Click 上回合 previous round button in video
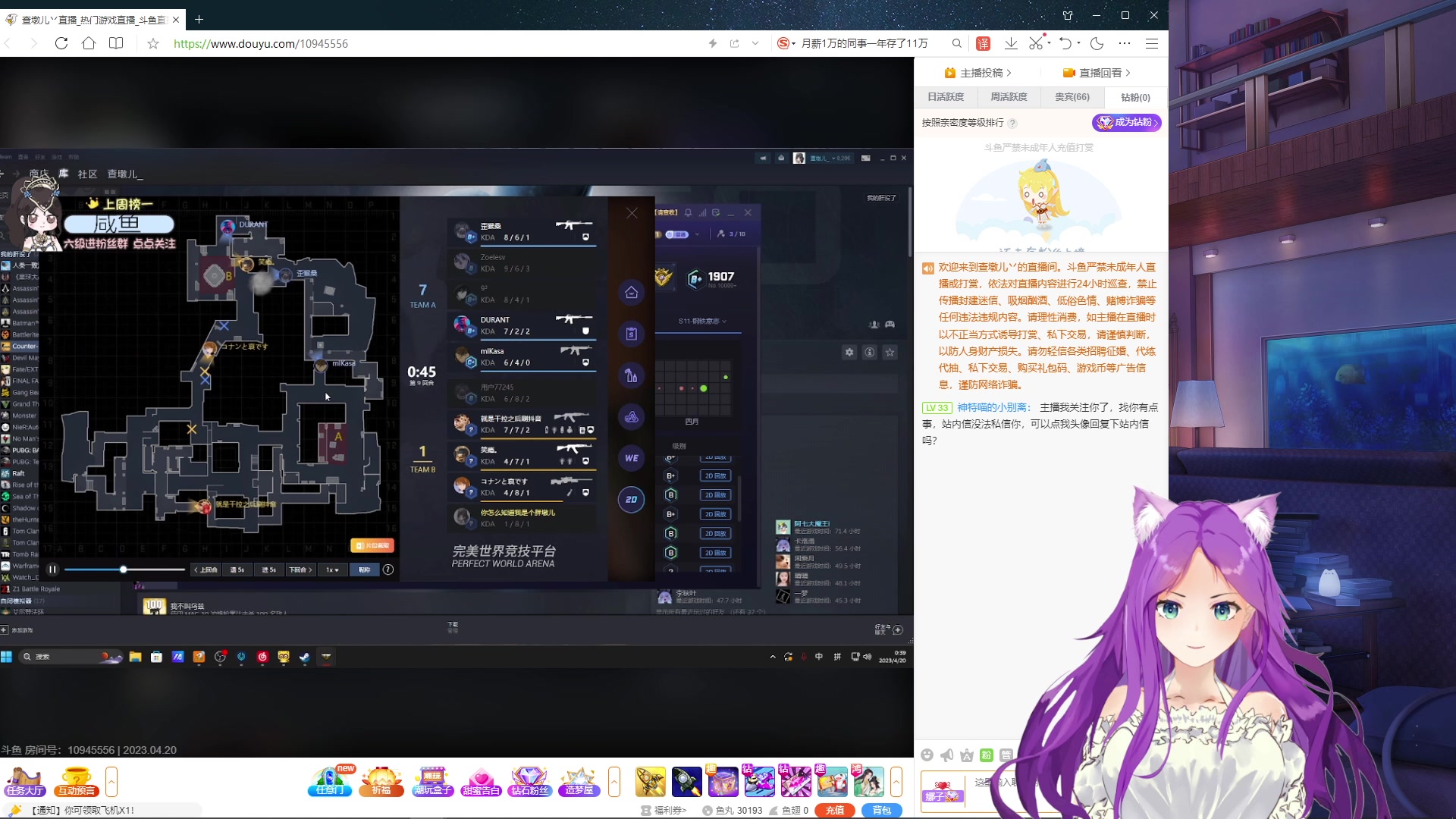Screen dimensions: 1456x819 point(206,570)
